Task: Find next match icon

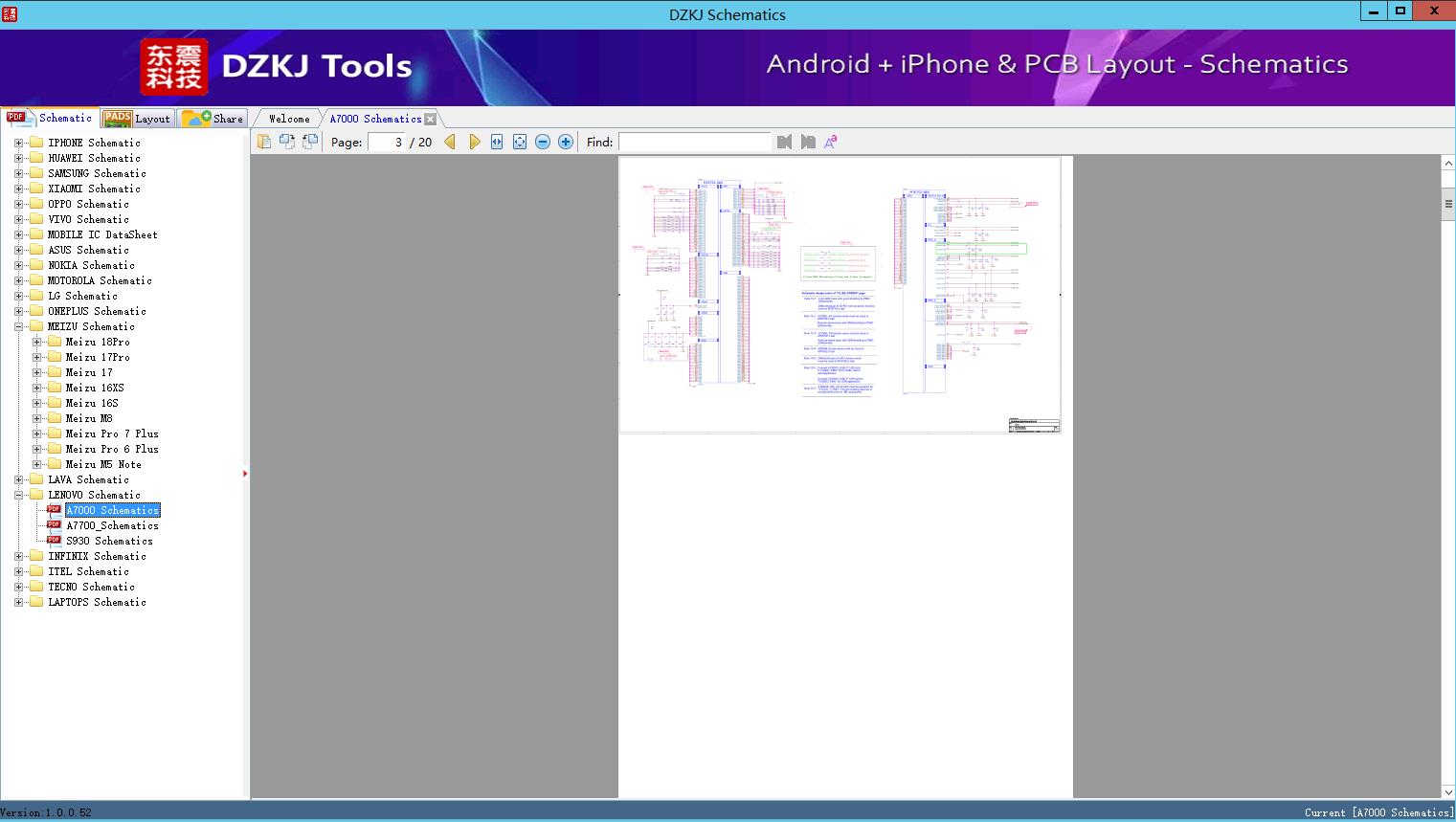Action: pos(808,142)
